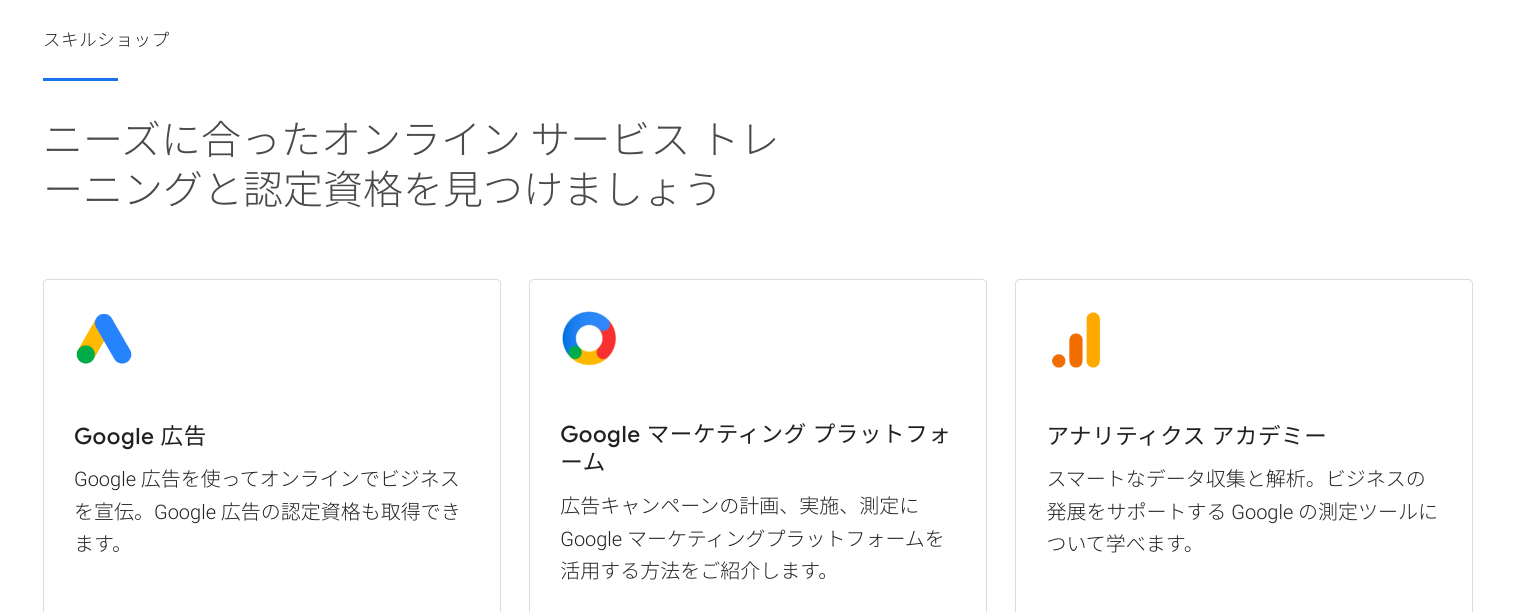Click the Google 広告 description text

[x=267, y=479]
